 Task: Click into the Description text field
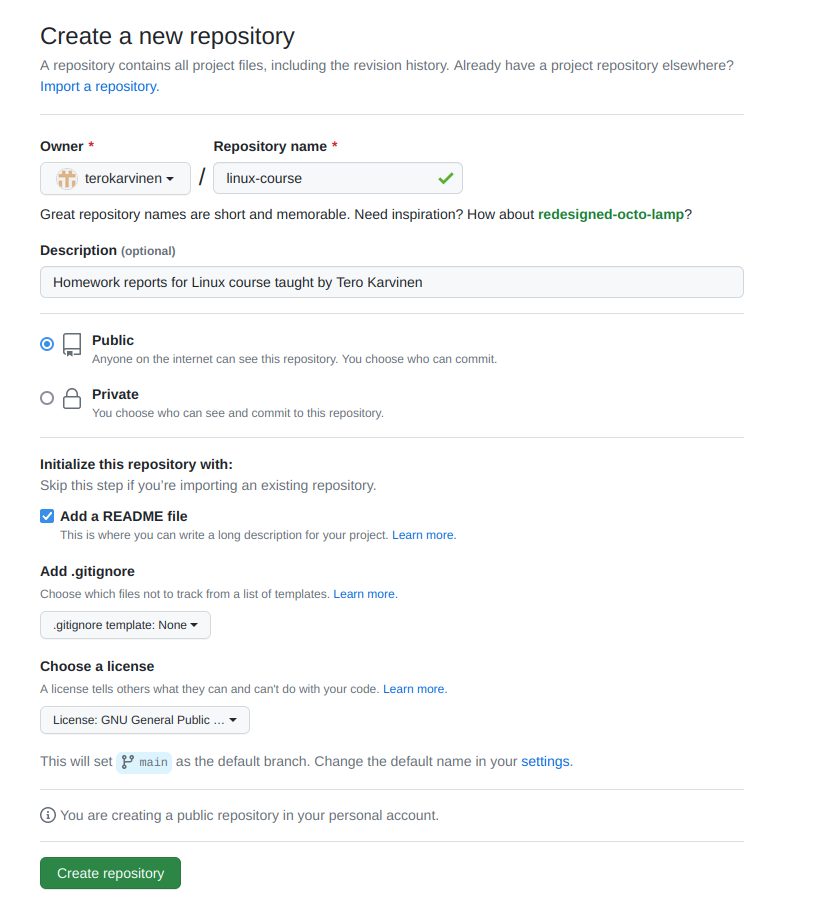tap(392, 282)
